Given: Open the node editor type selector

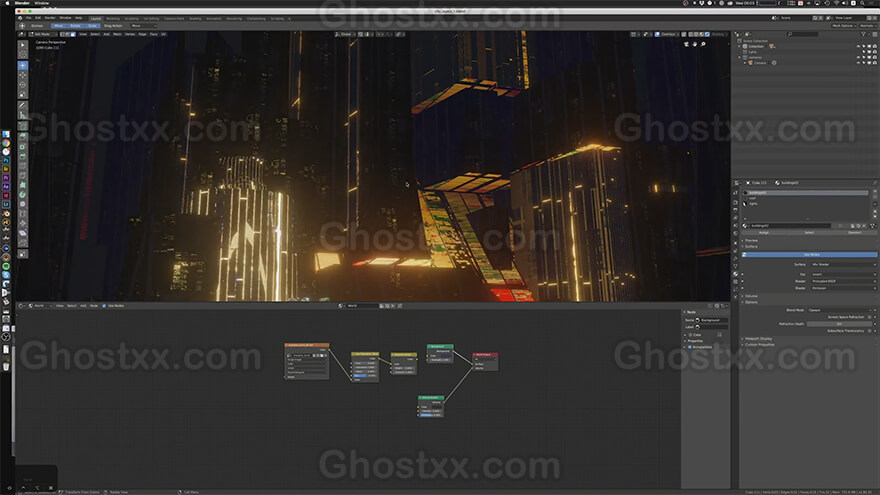Looking at the screenshot, I should pyautogui.click(x=22, y=306).
